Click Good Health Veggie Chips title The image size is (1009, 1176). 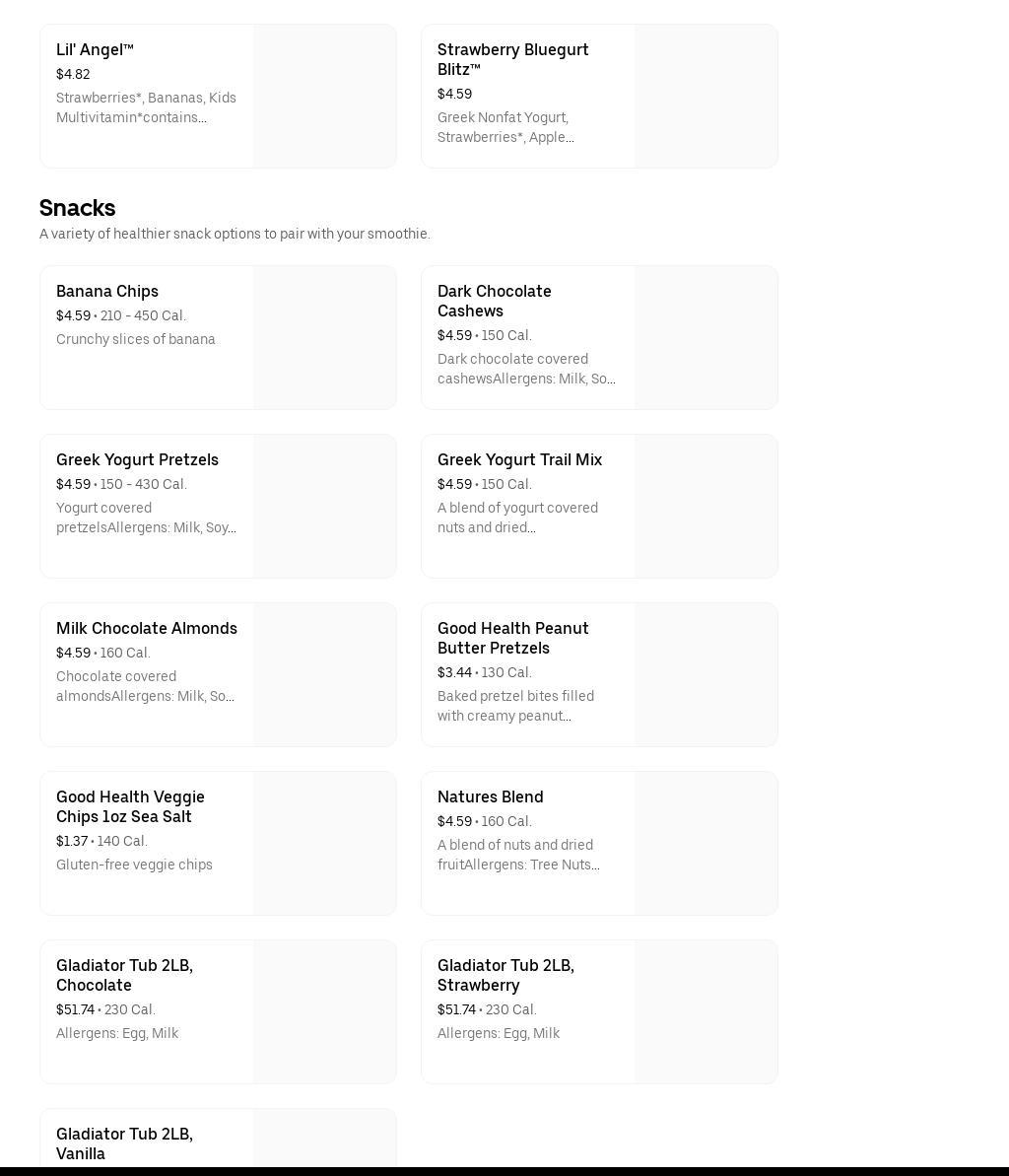click(130, 806)
